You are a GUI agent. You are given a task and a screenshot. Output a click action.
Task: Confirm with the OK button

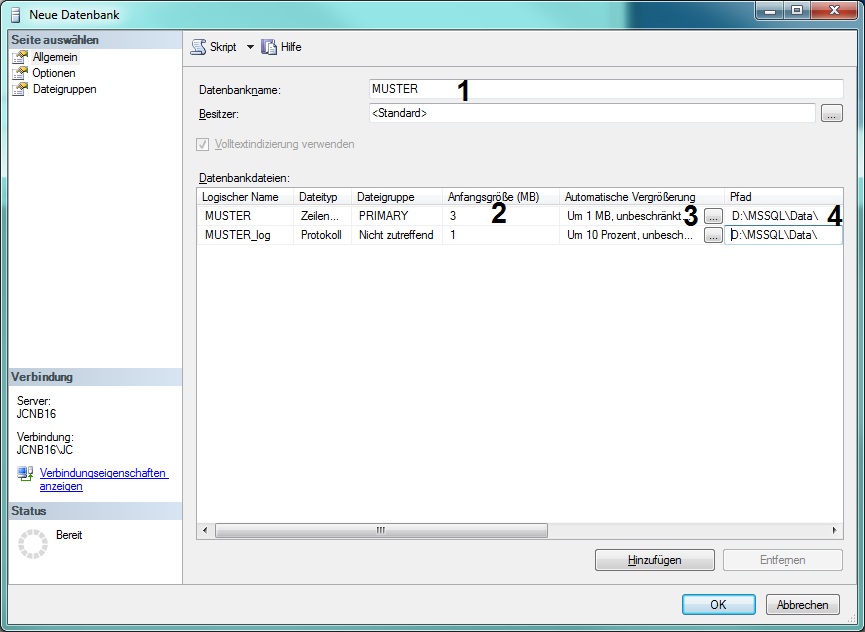pyautogui.click(x=719, y=604)
